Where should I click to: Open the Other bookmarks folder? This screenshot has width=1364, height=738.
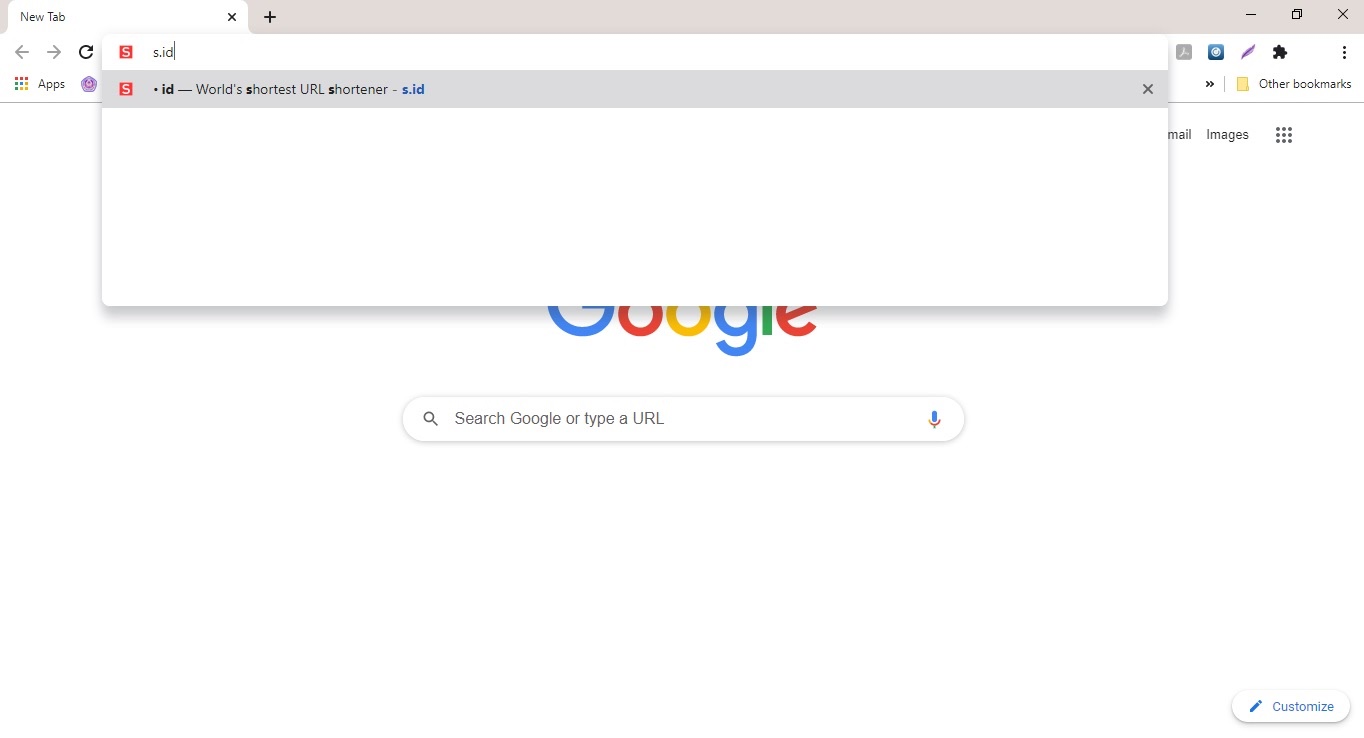[x=1294, y=84]
